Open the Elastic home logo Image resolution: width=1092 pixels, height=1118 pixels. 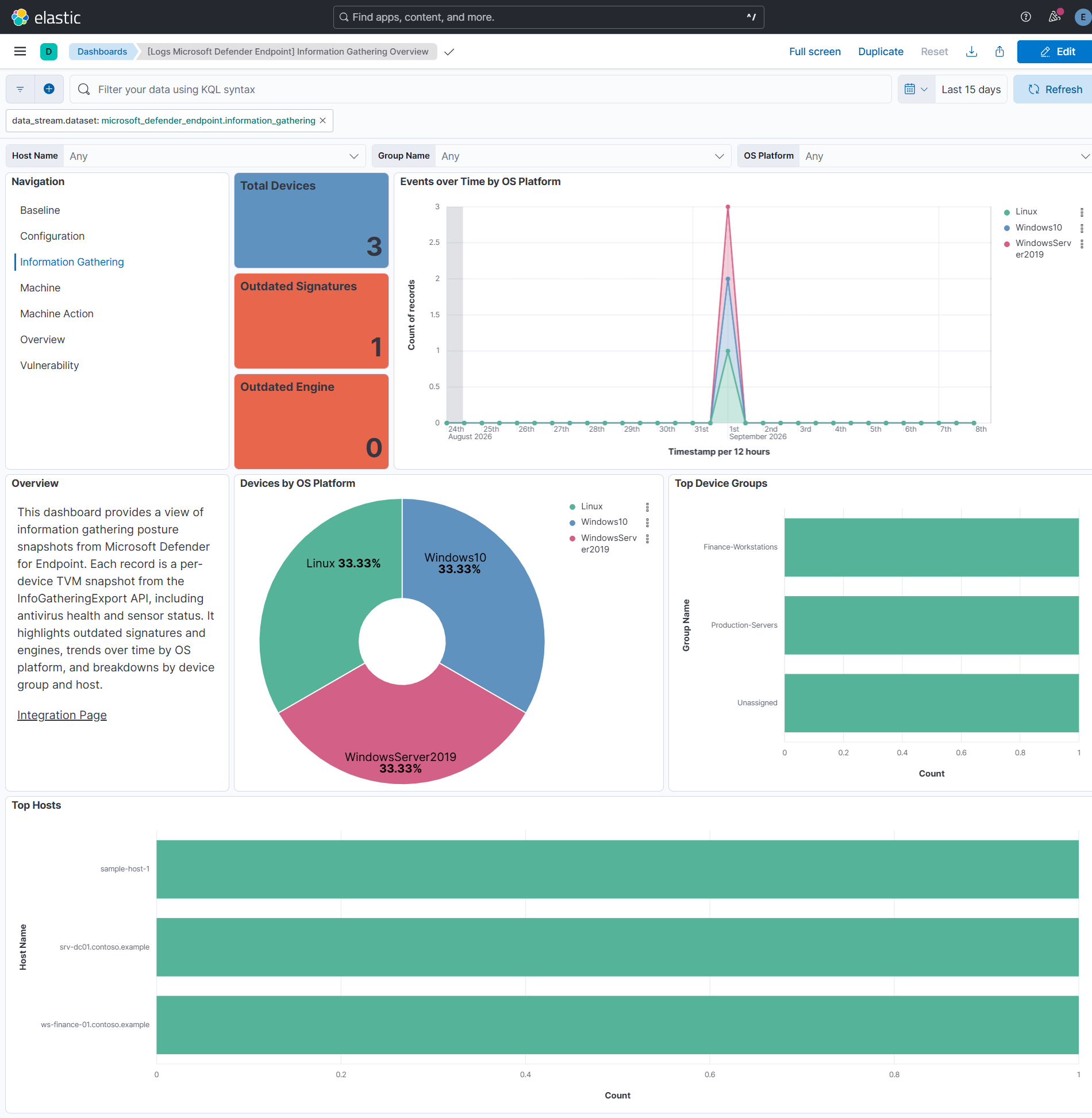(46, 17)
